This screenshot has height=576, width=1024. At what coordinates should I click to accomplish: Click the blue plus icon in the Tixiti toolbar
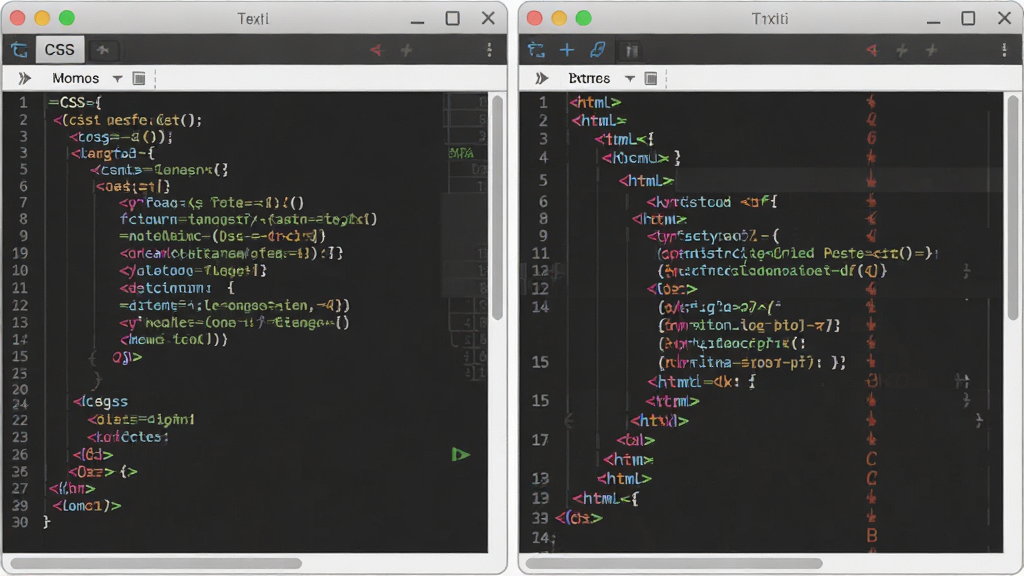point(567,50)
